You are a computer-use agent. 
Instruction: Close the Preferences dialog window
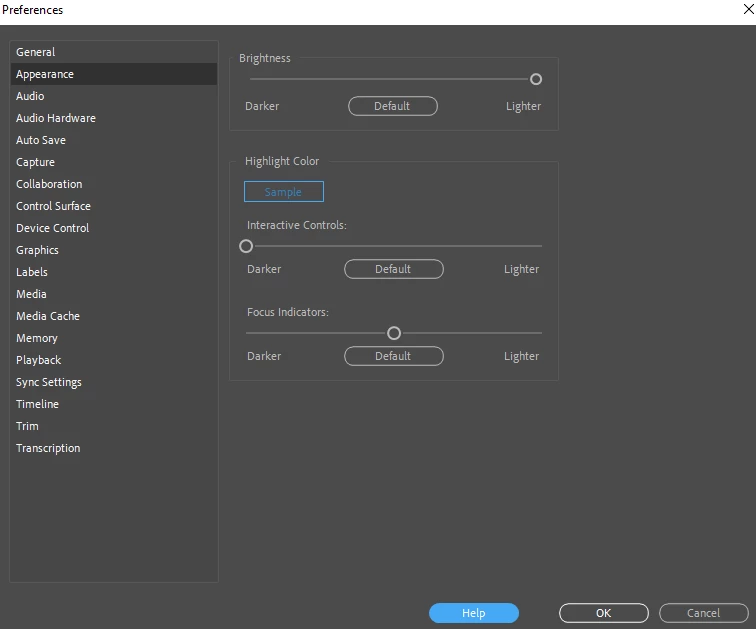click(748, 9)
